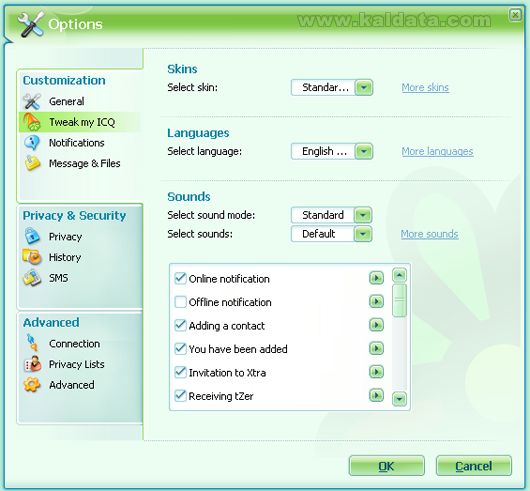This screenshot has width=530, height=491.
Task: Click the sound list scrollbar thumb
Action: [x=399, y=300]
